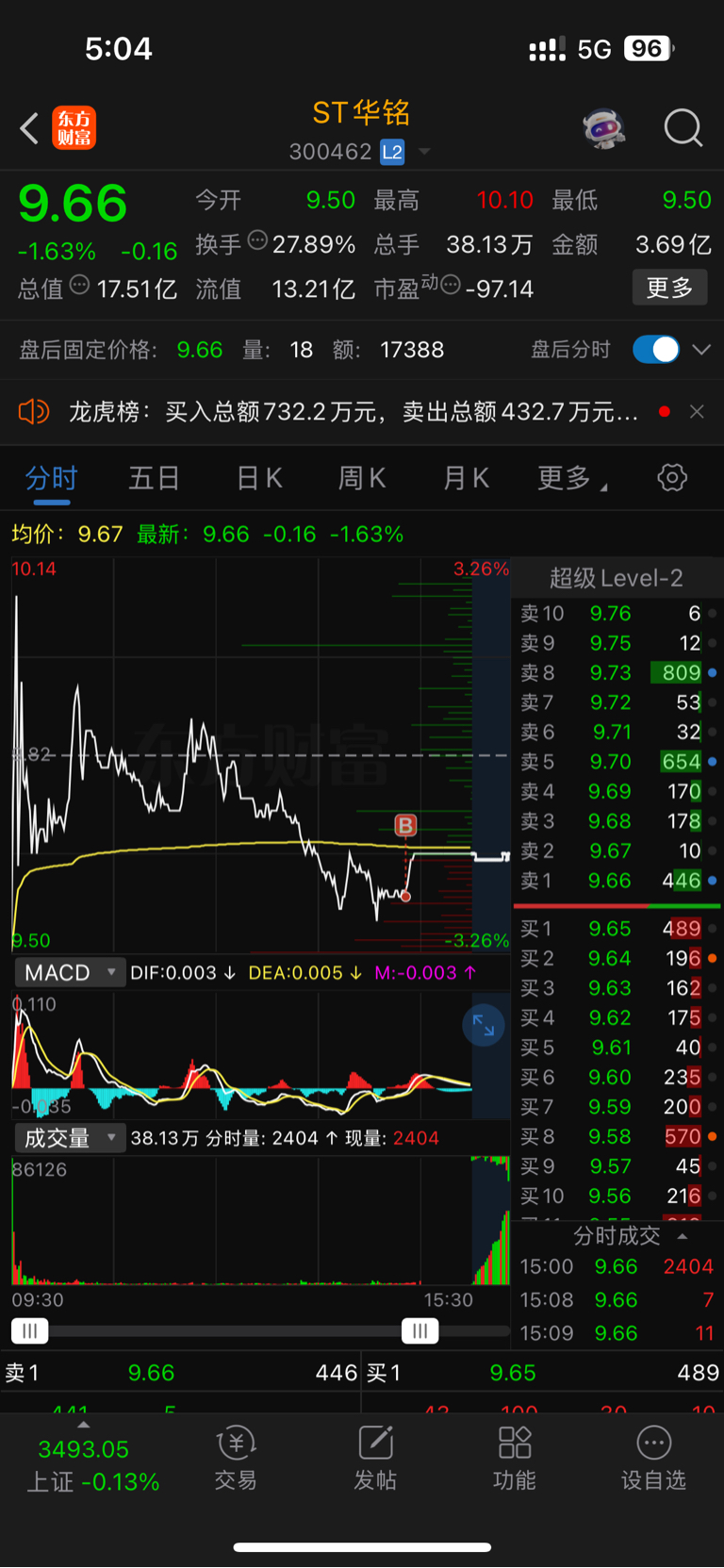
Task: Move the right timeline range handle
Action: click(420, 1331)
